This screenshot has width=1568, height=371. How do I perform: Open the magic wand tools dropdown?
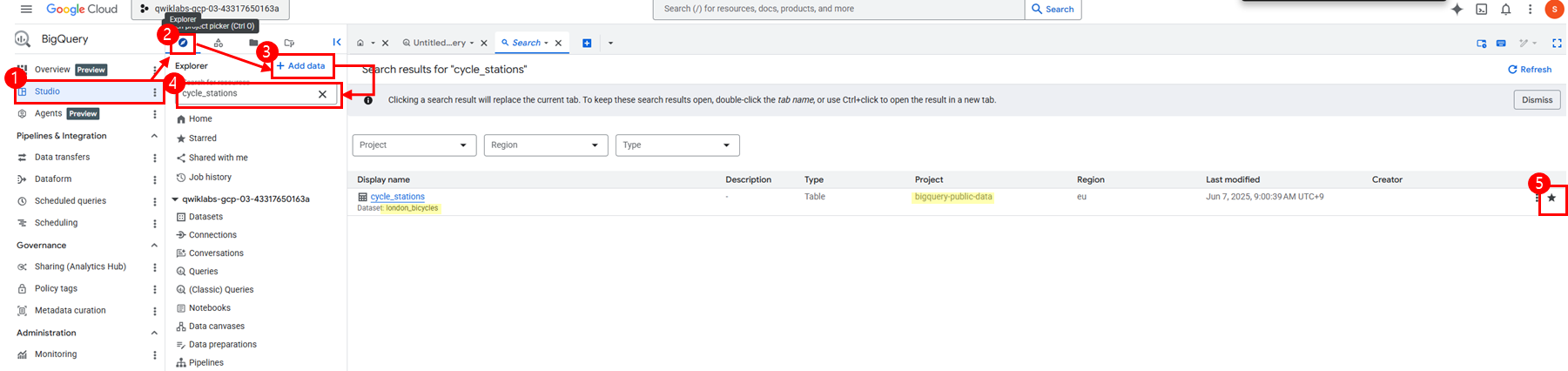click(x=1528, y=43)
